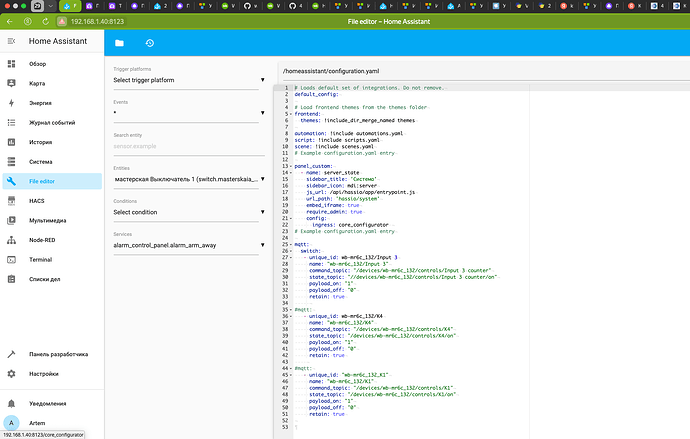Click the Search entity input field
690x439 pixels.
189,146
